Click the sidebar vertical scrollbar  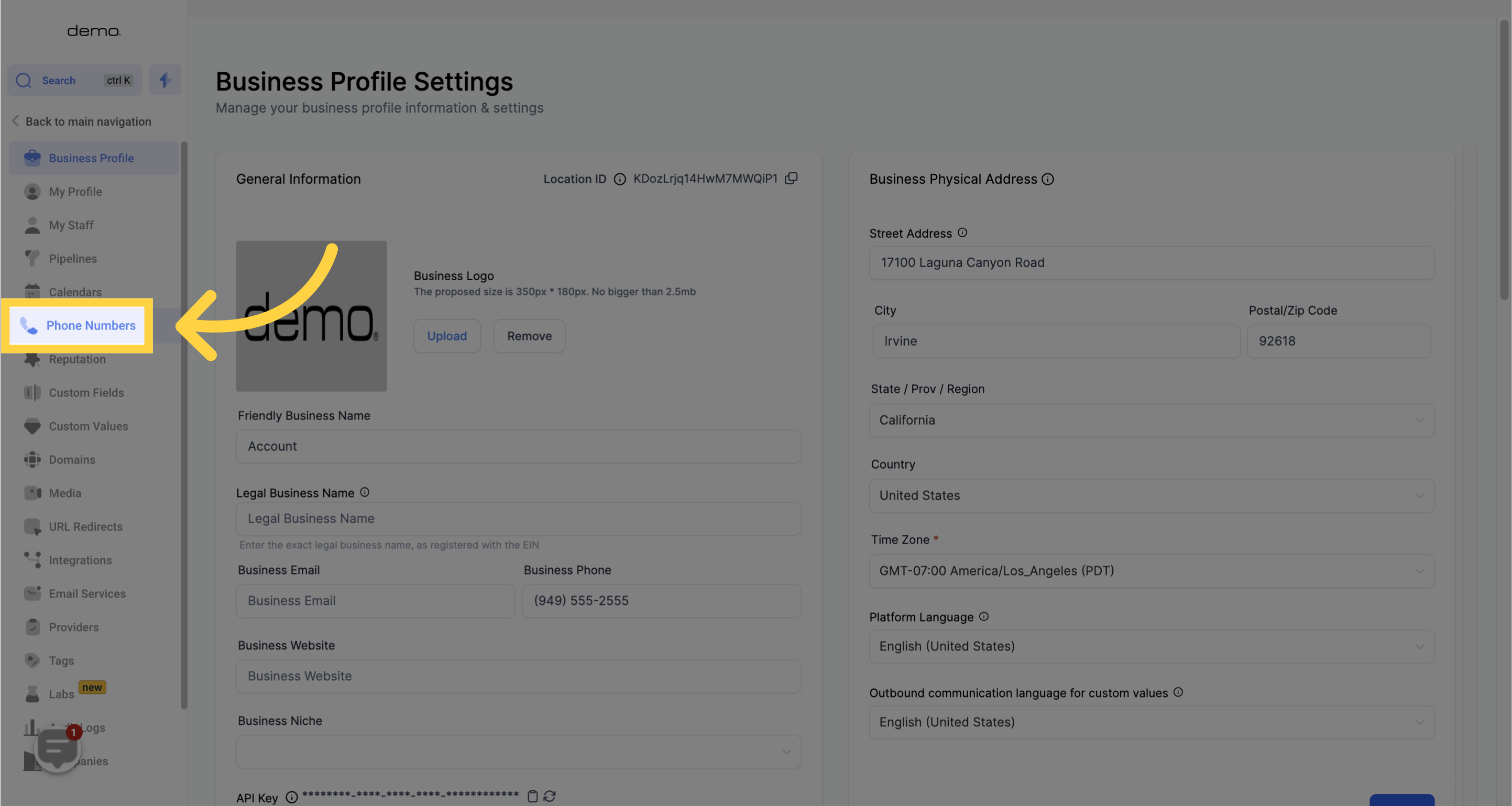click(184, 425)
